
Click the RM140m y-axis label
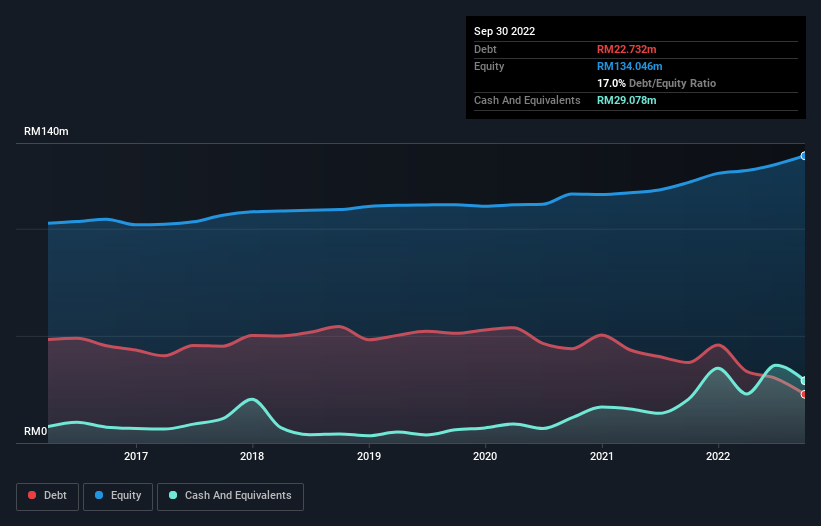click(46, 131)
